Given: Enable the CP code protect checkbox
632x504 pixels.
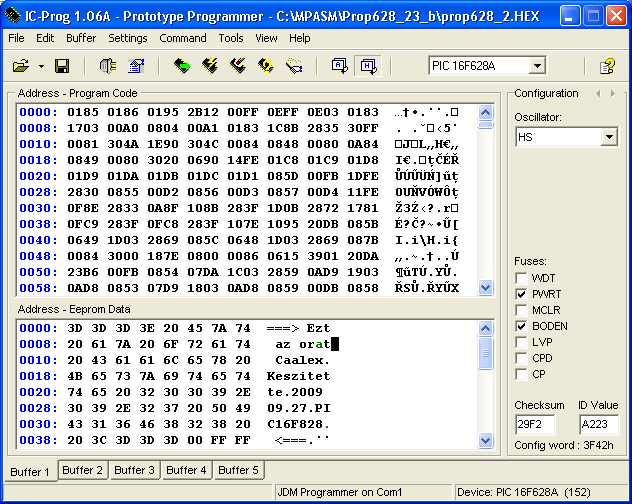Looking at the screenshot, I should (521, 374).
